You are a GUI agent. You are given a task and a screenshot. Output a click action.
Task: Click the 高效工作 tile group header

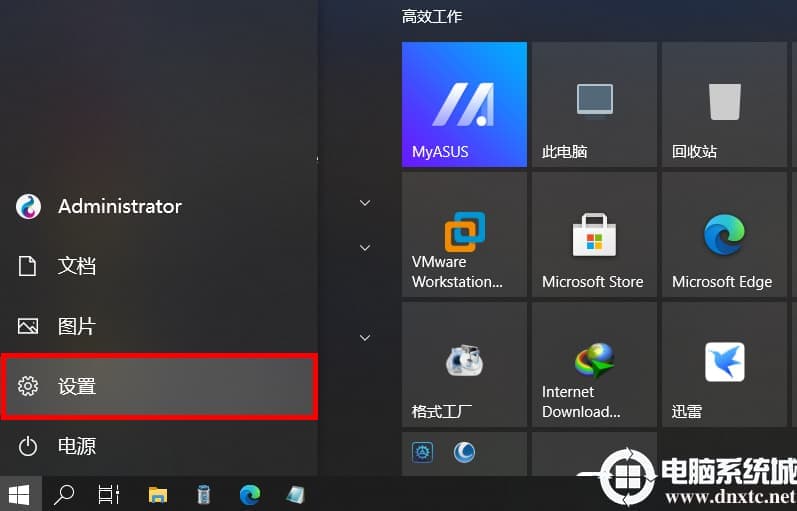[432, 16]
